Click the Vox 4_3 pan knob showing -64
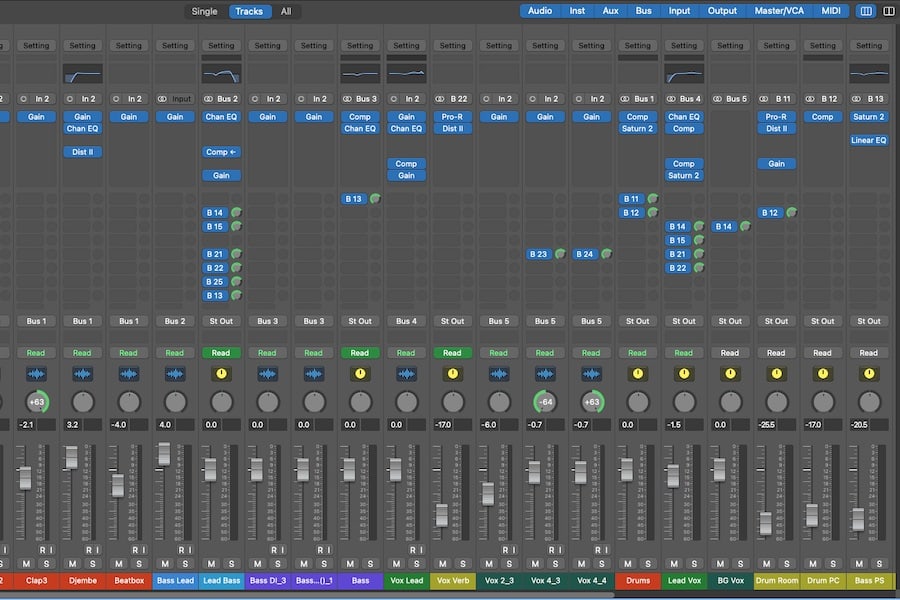Screen dimensions: 900x600 tap(545, 402)
